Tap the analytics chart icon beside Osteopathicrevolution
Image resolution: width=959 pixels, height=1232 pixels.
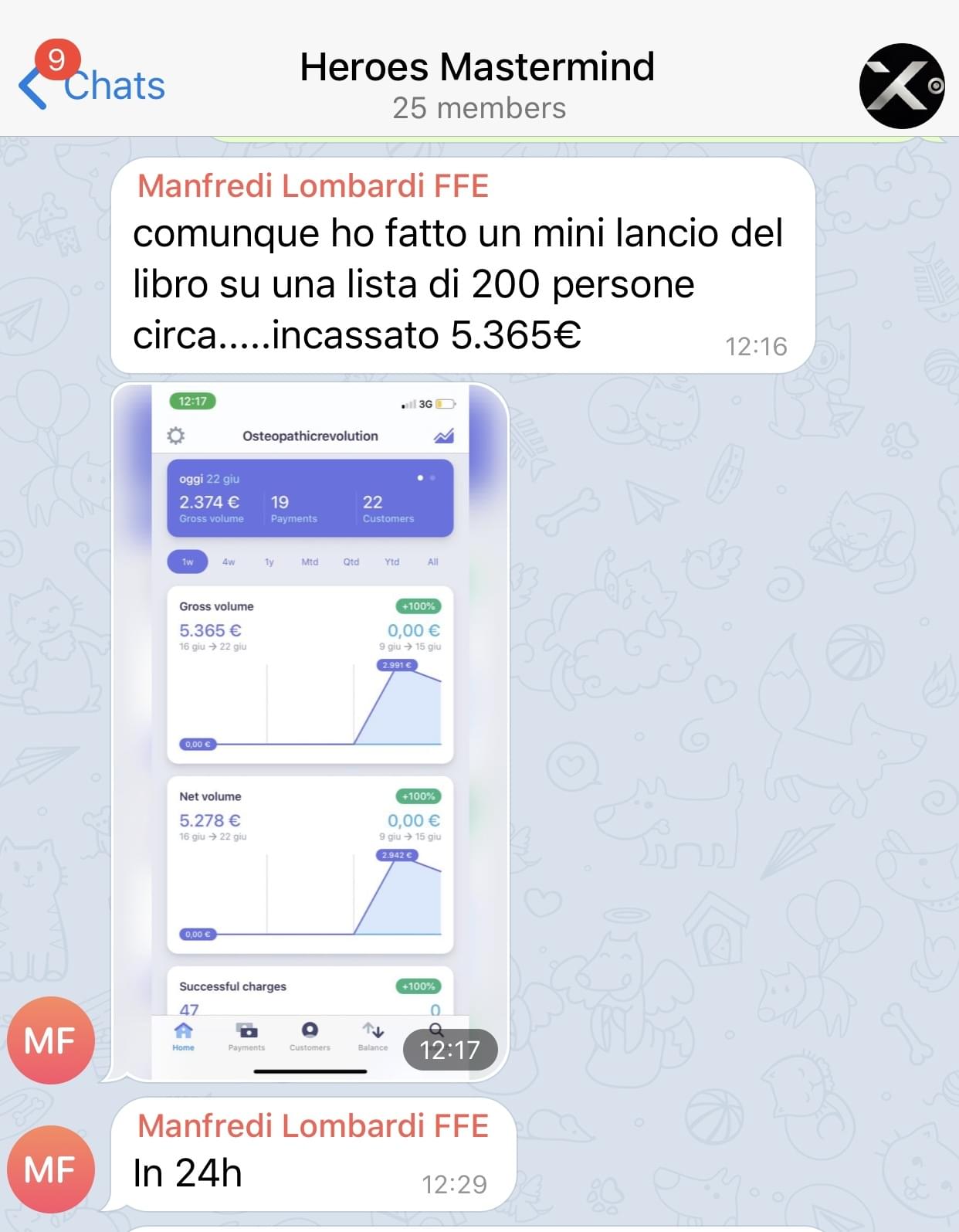pyautogui.click(x=443, y=436)
